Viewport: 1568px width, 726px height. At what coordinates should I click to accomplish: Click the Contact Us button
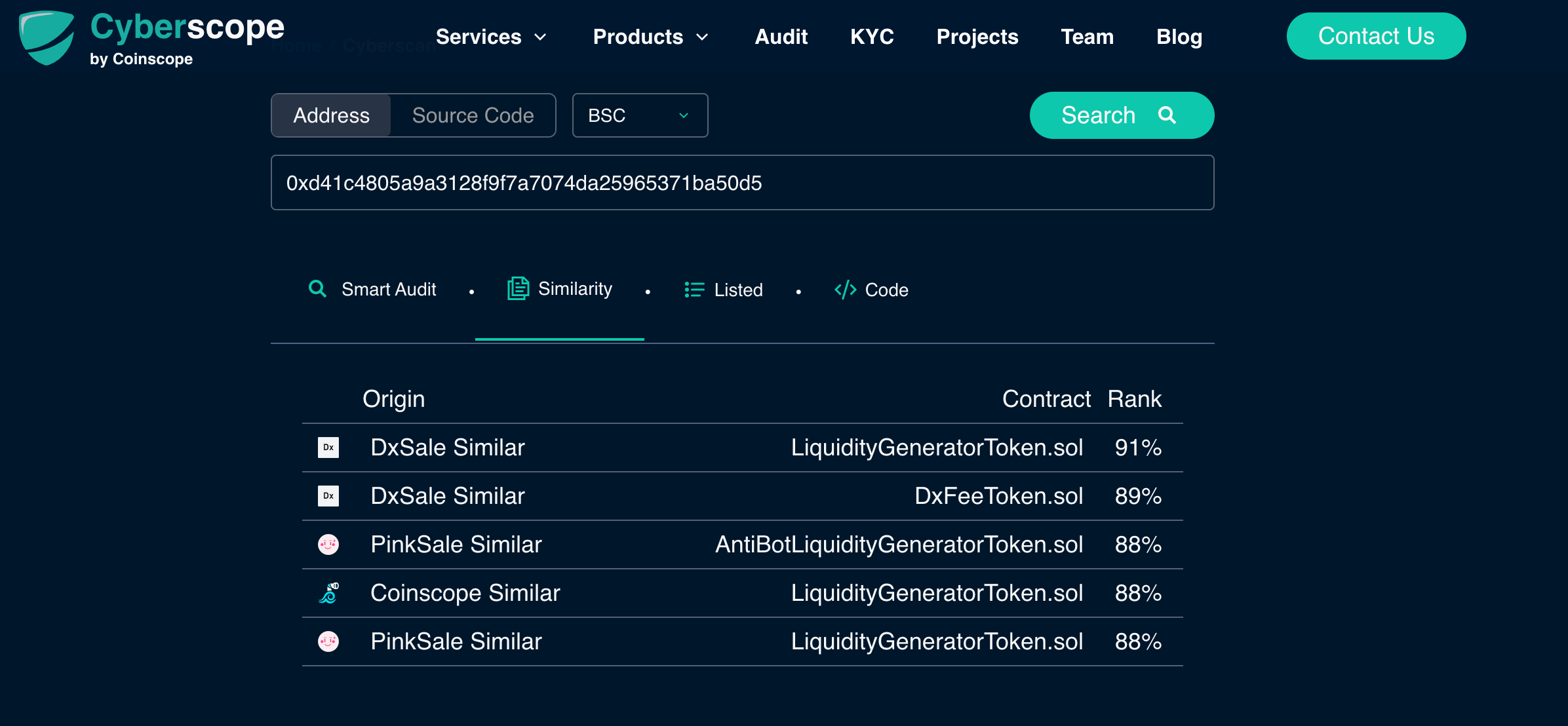pyautogui.click(x=1376, y=36)
